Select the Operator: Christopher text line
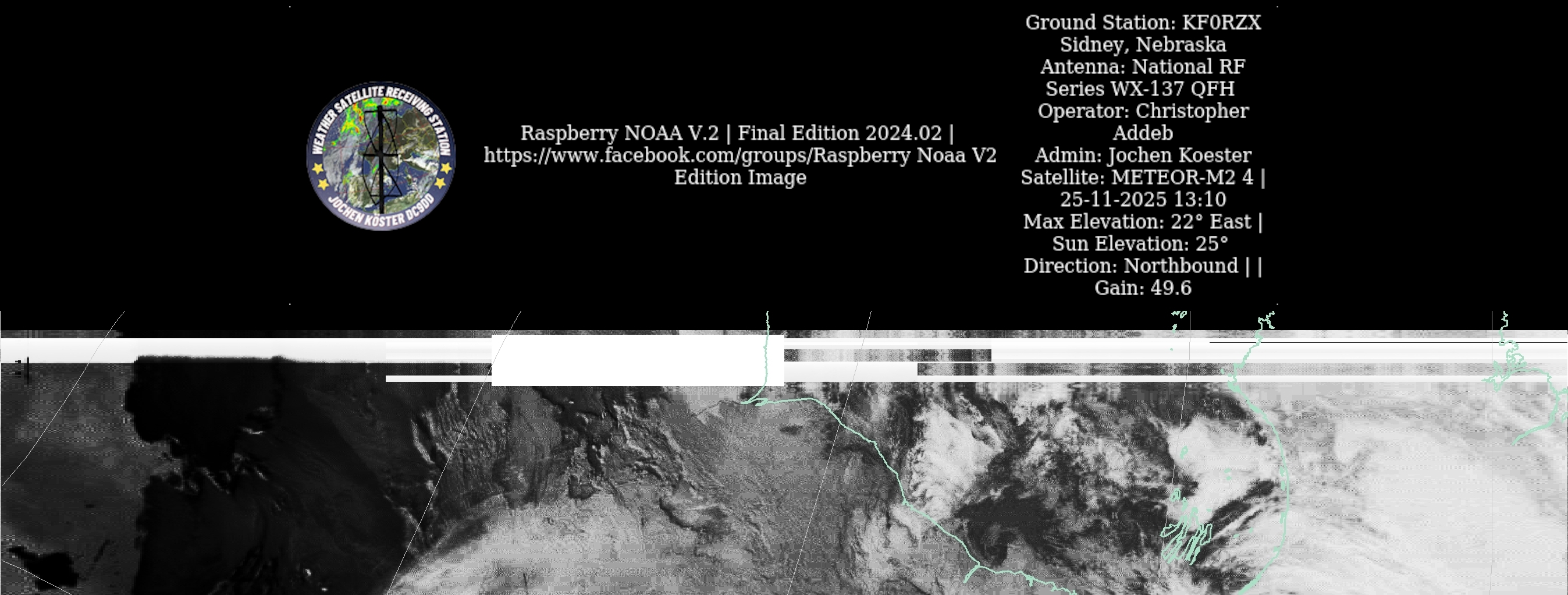Image resolution: width=1568 pixels, height=595 pixels. pyautogui.click(x=1143, y=111)
